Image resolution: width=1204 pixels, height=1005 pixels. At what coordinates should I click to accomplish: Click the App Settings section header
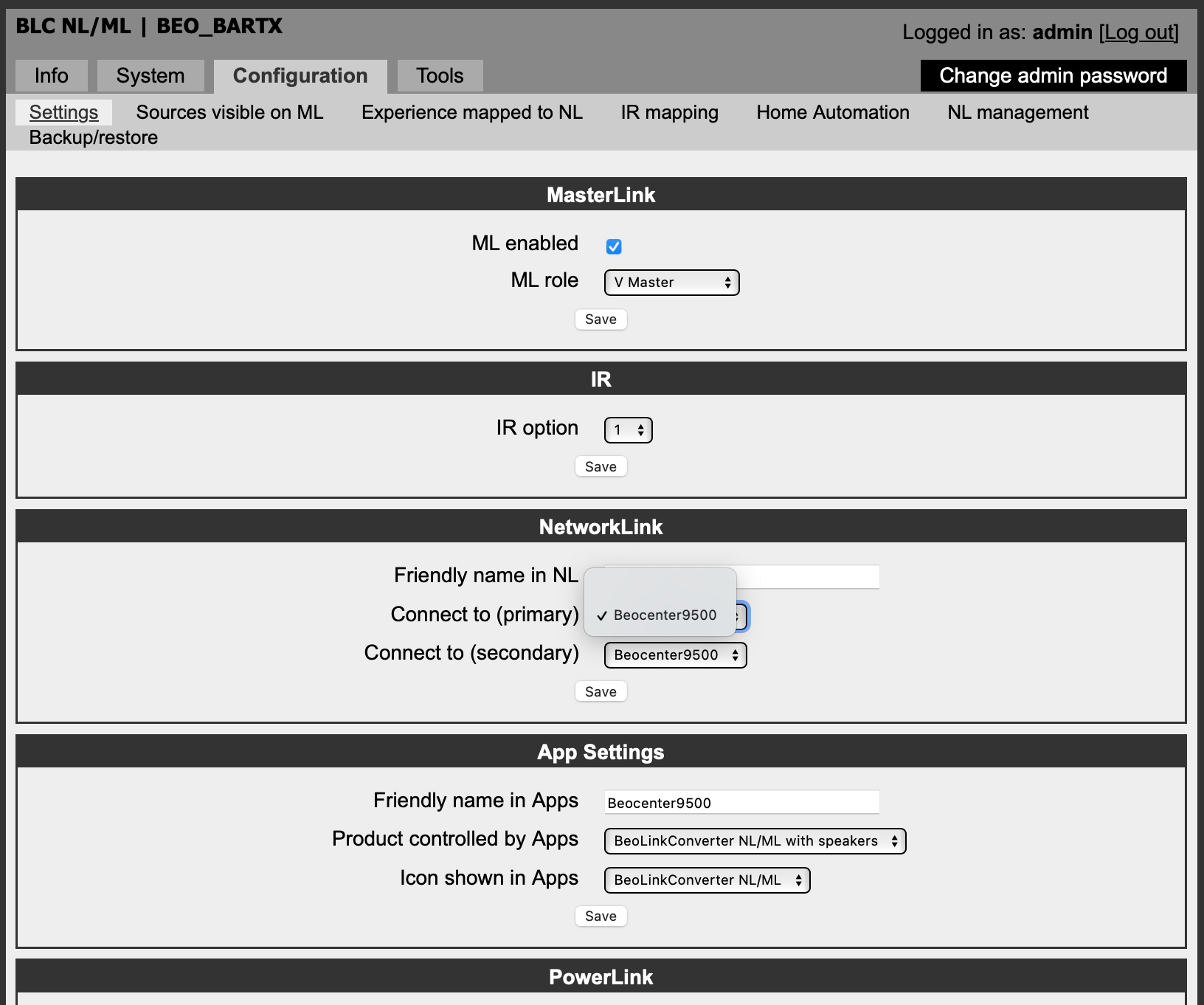(601, 752)
